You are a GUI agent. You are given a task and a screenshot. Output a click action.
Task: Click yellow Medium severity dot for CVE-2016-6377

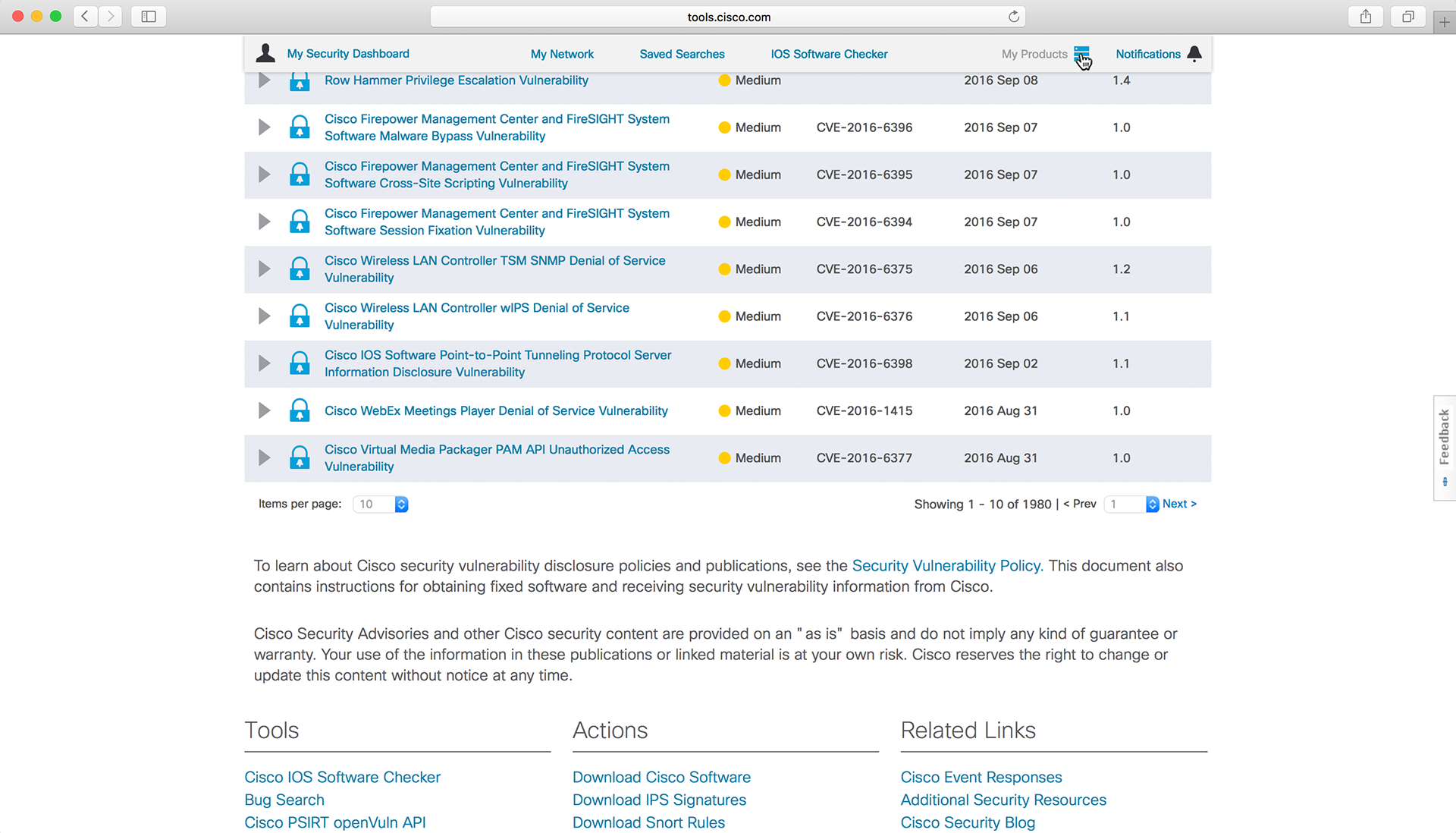pos(724,458)
